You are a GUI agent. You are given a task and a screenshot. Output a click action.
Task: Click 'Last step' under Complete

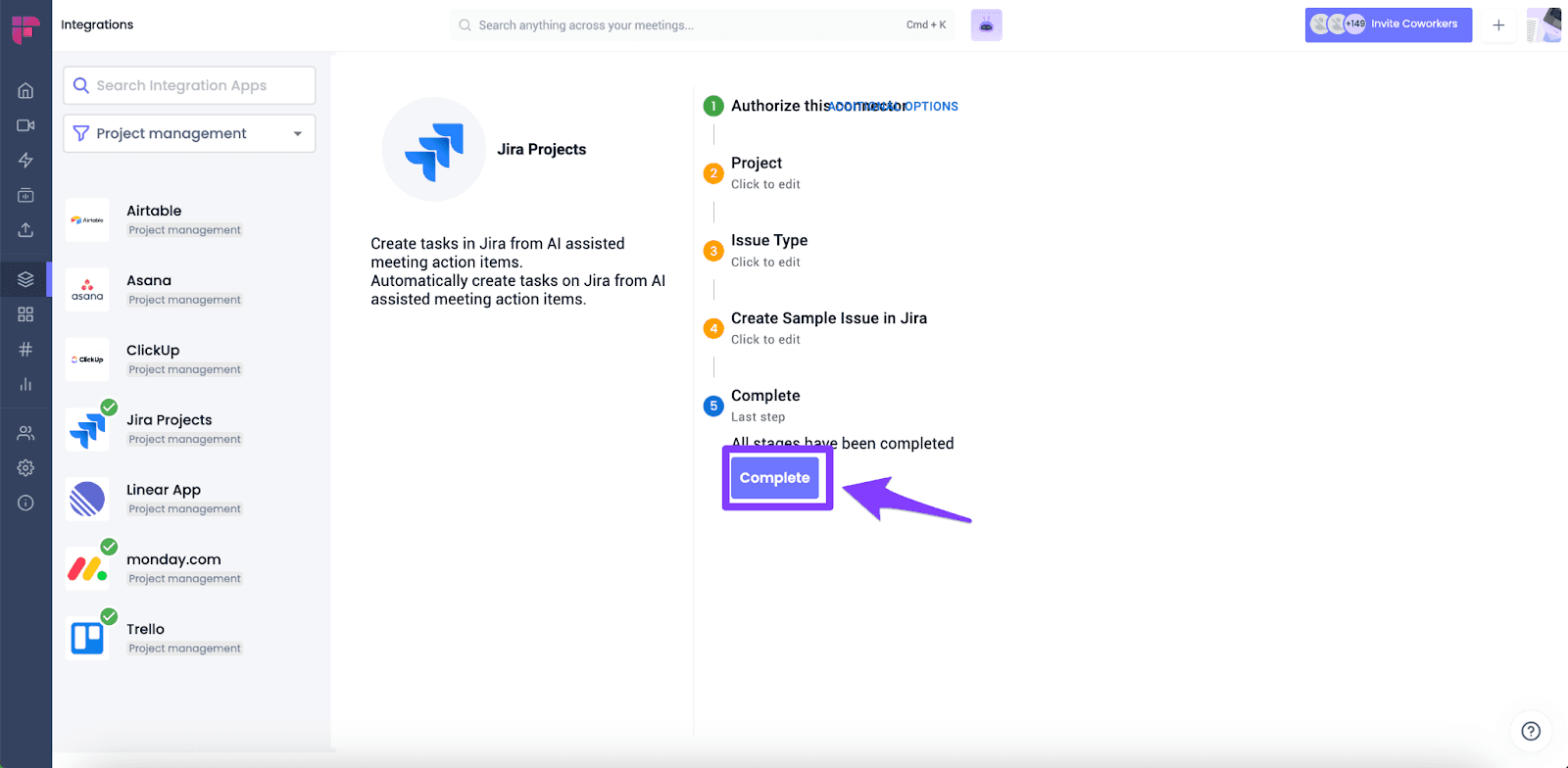coord(758,417)
